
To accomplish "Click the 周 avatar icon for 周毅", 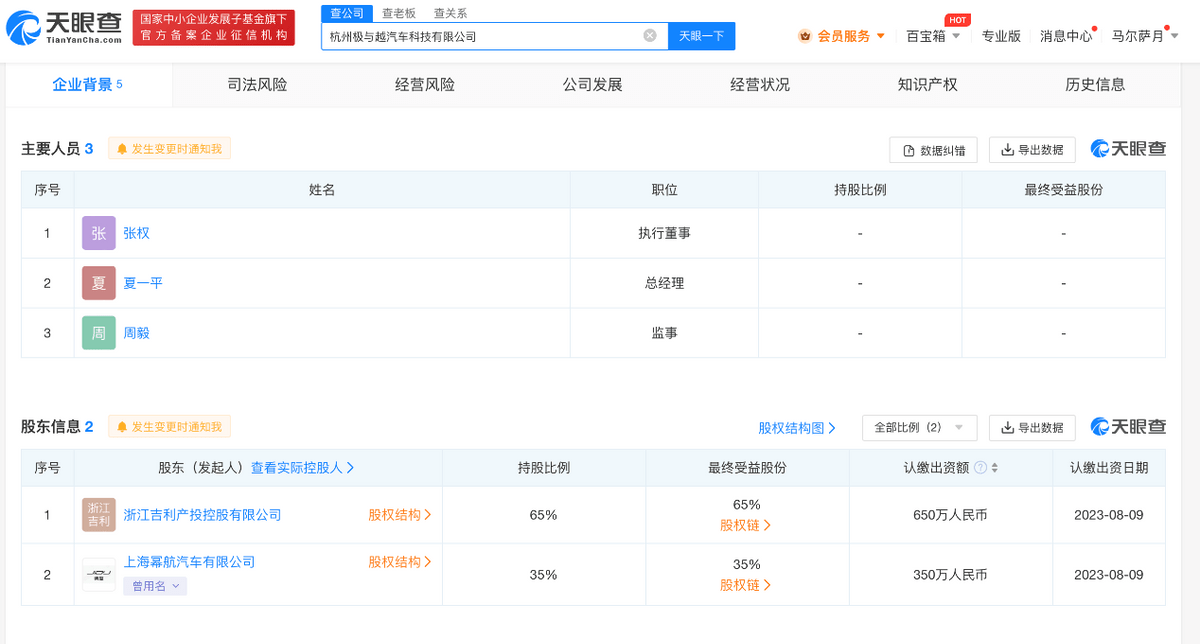I will pyautogui.click(x=98, y=333).
